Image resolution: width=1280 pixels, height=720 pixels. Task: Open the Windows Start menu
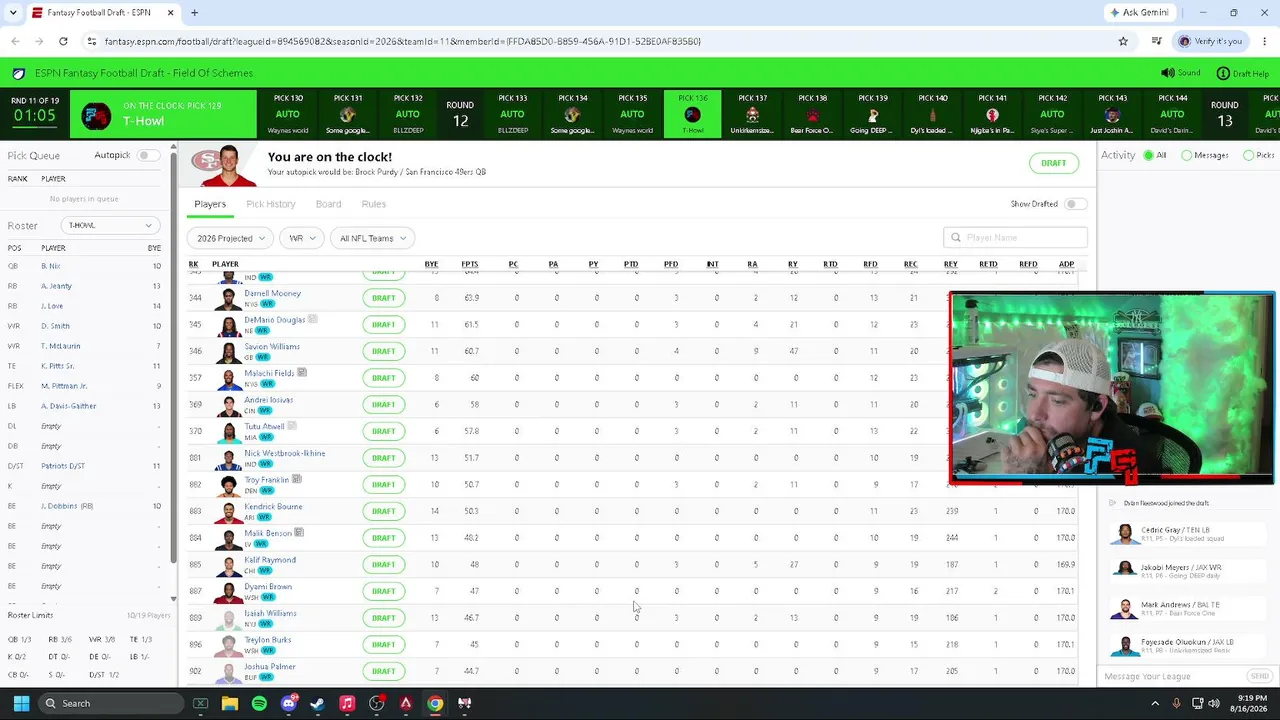click(x=21, y=703)
